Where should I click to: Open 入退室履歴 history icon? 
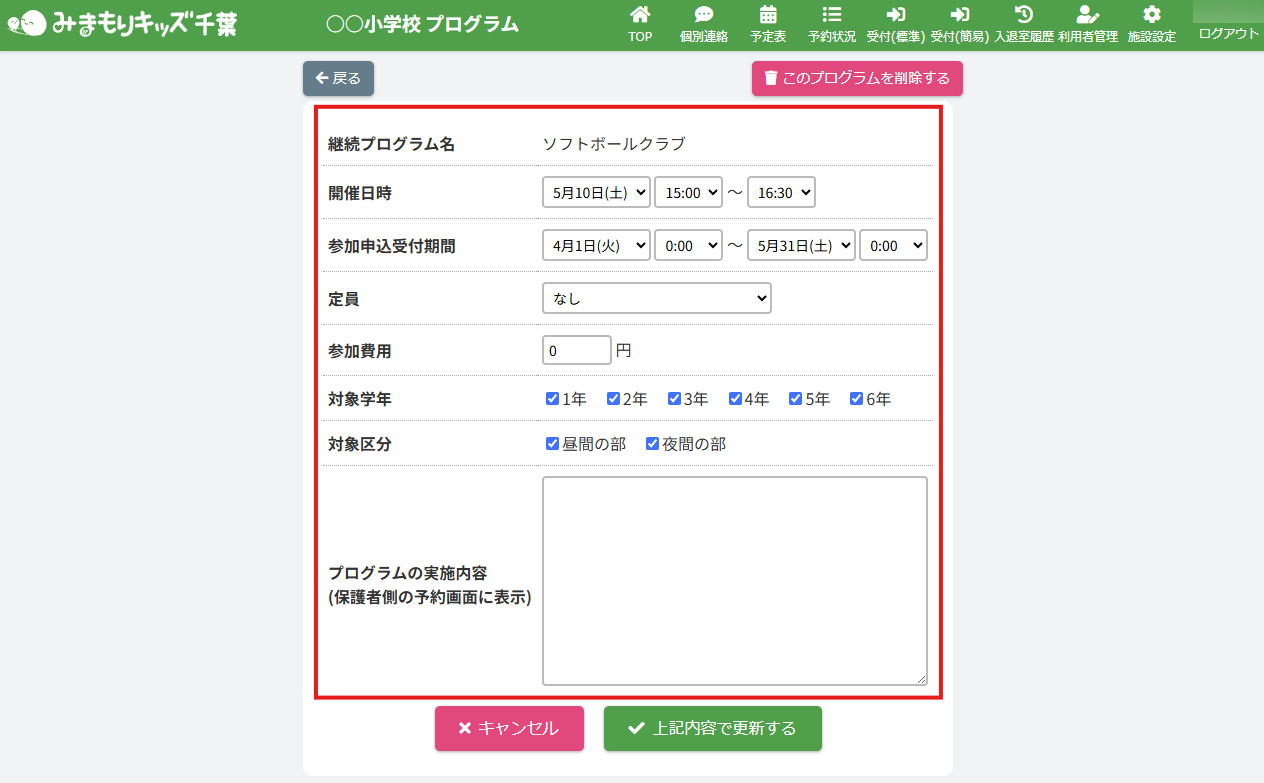[1023, 15]
